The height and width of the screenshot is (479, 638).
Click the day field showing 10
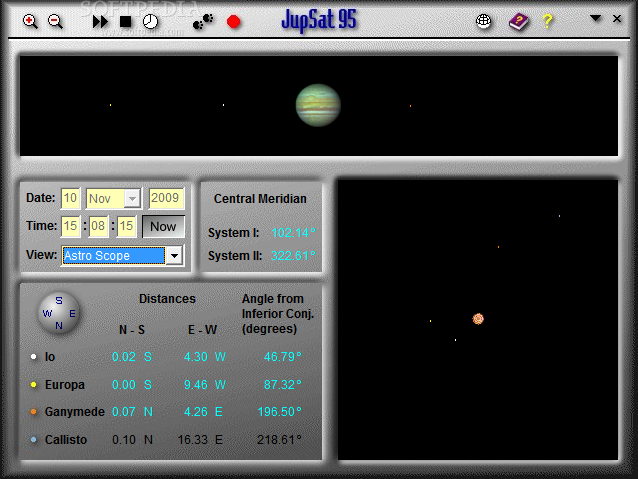70,198
